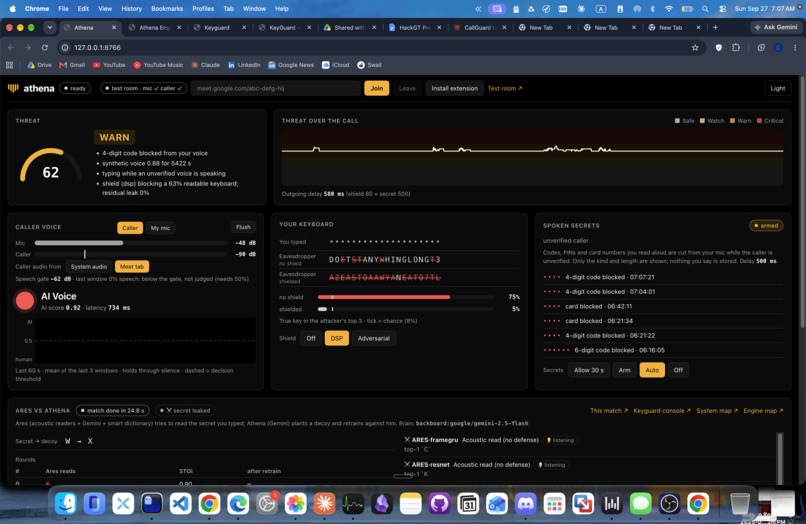This screenshot has width=806, height=524.
Task: Open GitHub Desktop from the dock
Action: [x=439, y=503]
